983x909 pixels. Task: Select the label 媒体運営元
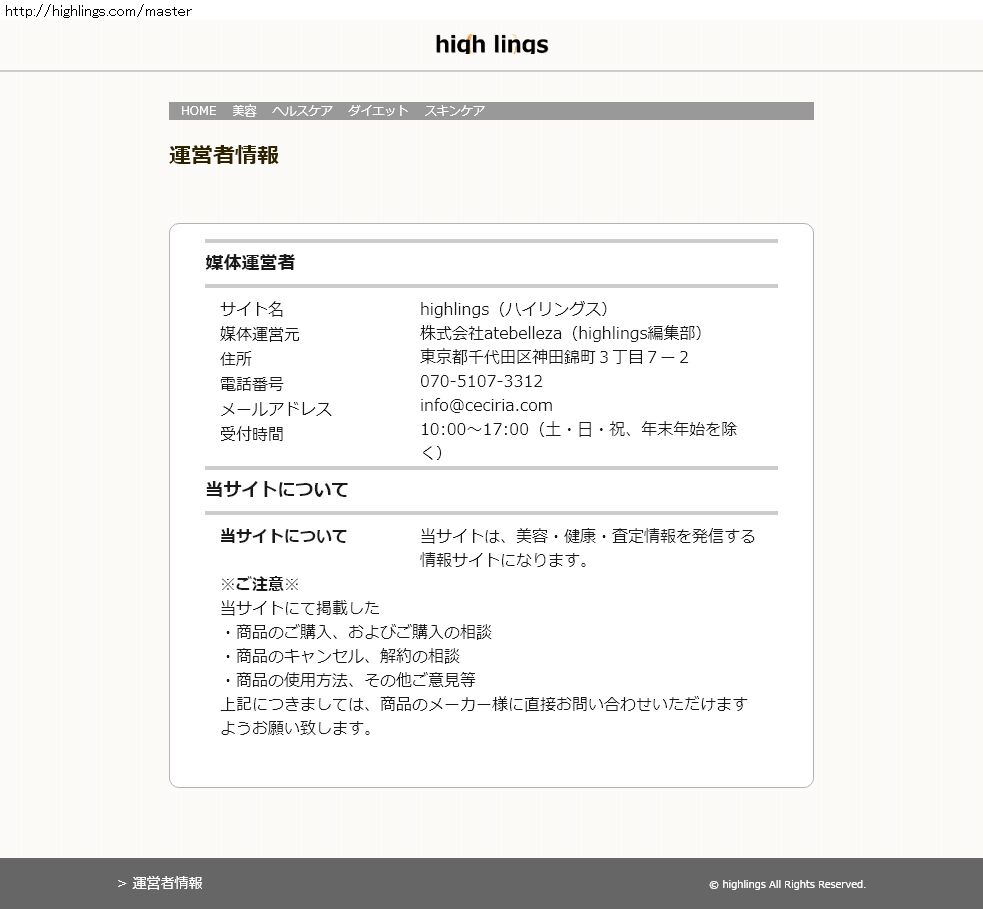point(260,334)
